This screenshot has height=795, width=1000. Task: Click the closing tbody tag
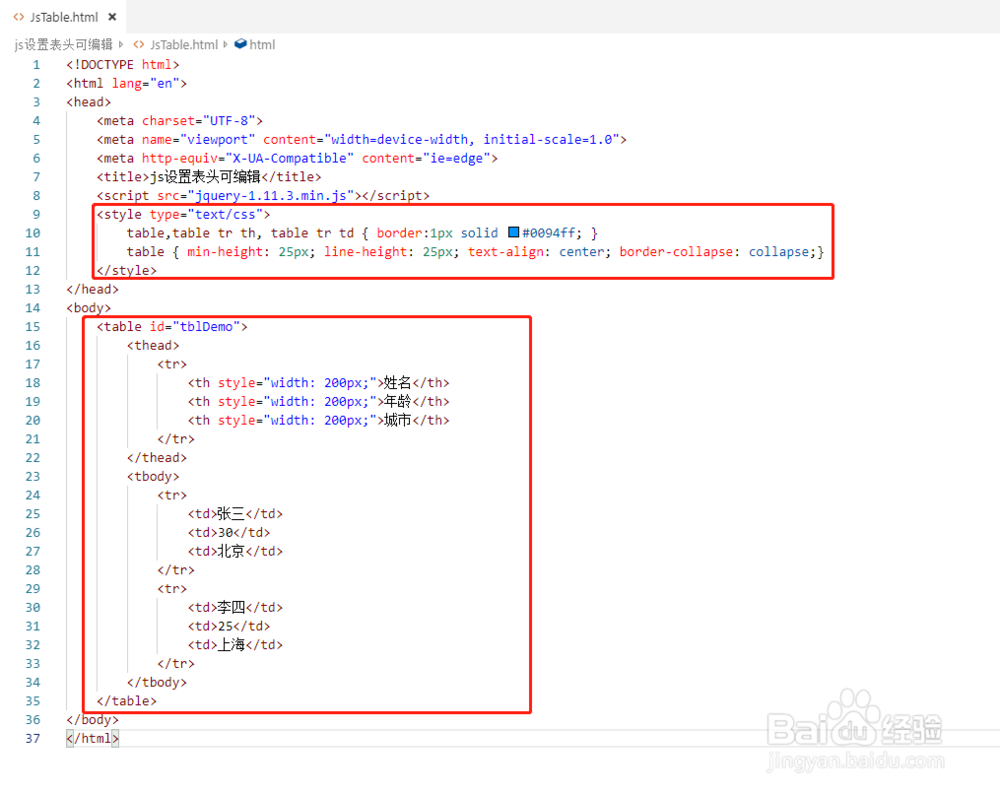(157, 683)
